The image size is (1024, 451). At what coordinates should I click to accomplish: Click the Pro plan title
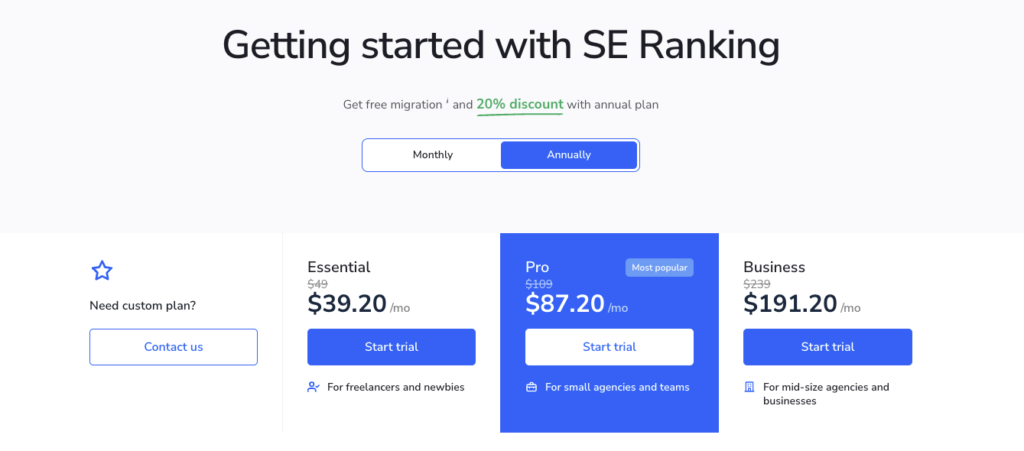537,267
